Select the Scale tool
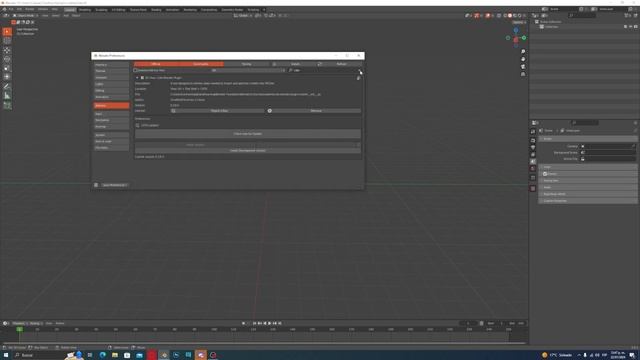The width and height of the screenshot is (640, 360). (x=7, y=68)
